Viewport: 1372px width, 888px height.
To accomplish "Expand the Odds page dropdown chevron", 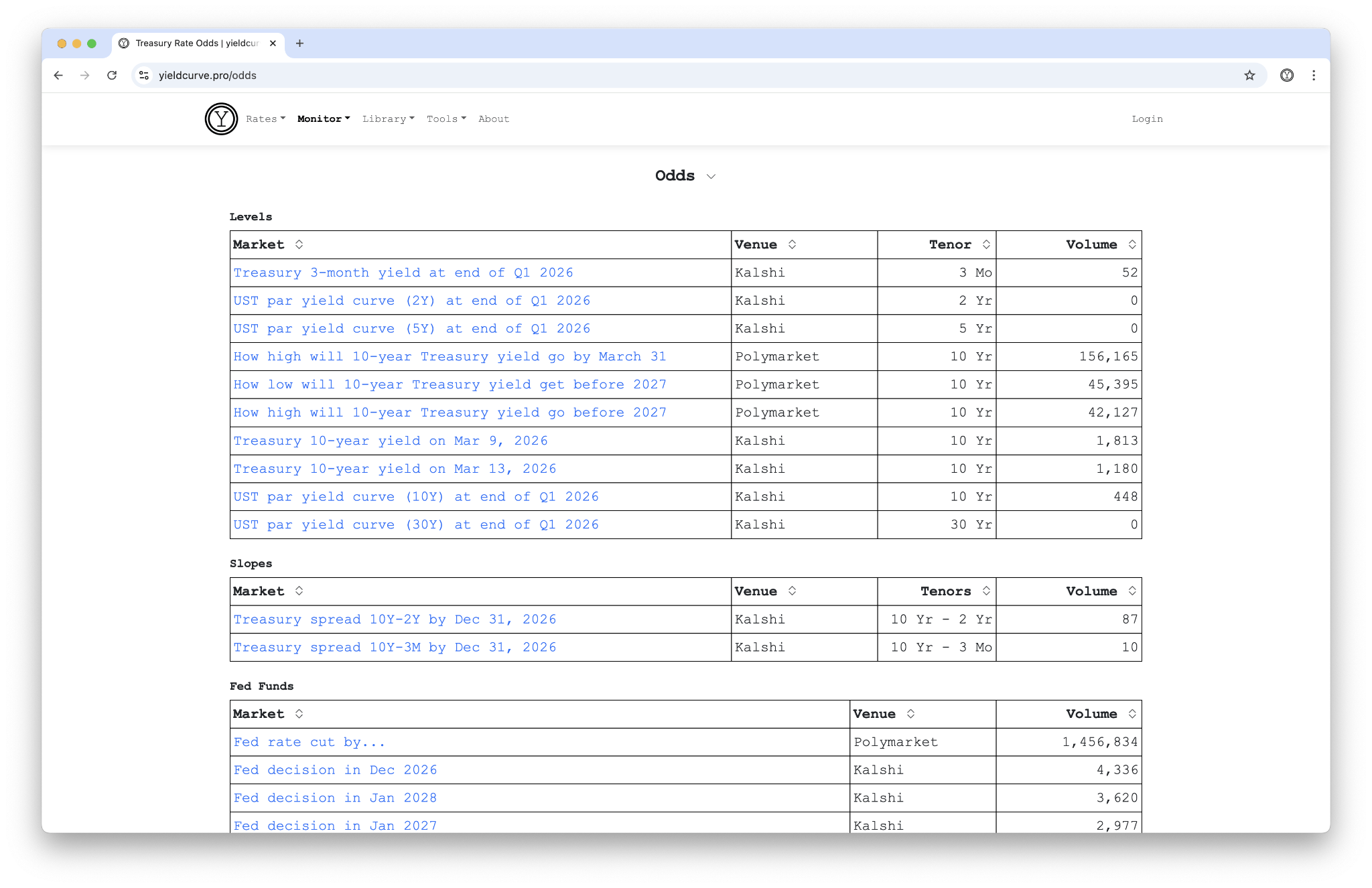I will click(x=711, y=176).
